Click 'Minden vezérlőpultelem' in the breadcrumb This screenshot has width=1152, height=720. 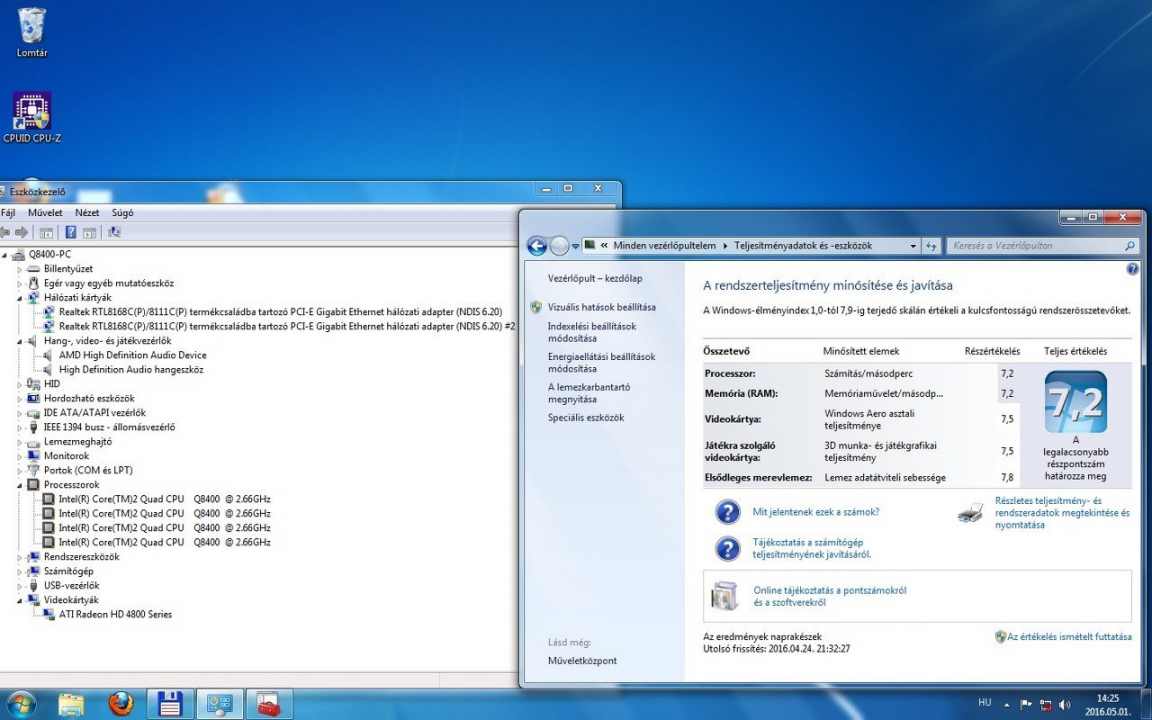point(664,246)
